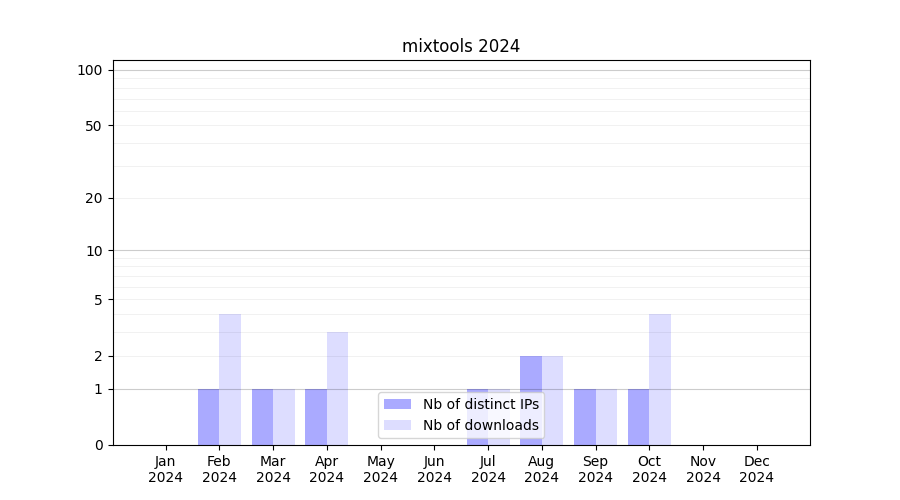This screenshot has height=500, width=900.
Task: Click the Oct 2024 downloads bar
Action: [x=660, y=380]
